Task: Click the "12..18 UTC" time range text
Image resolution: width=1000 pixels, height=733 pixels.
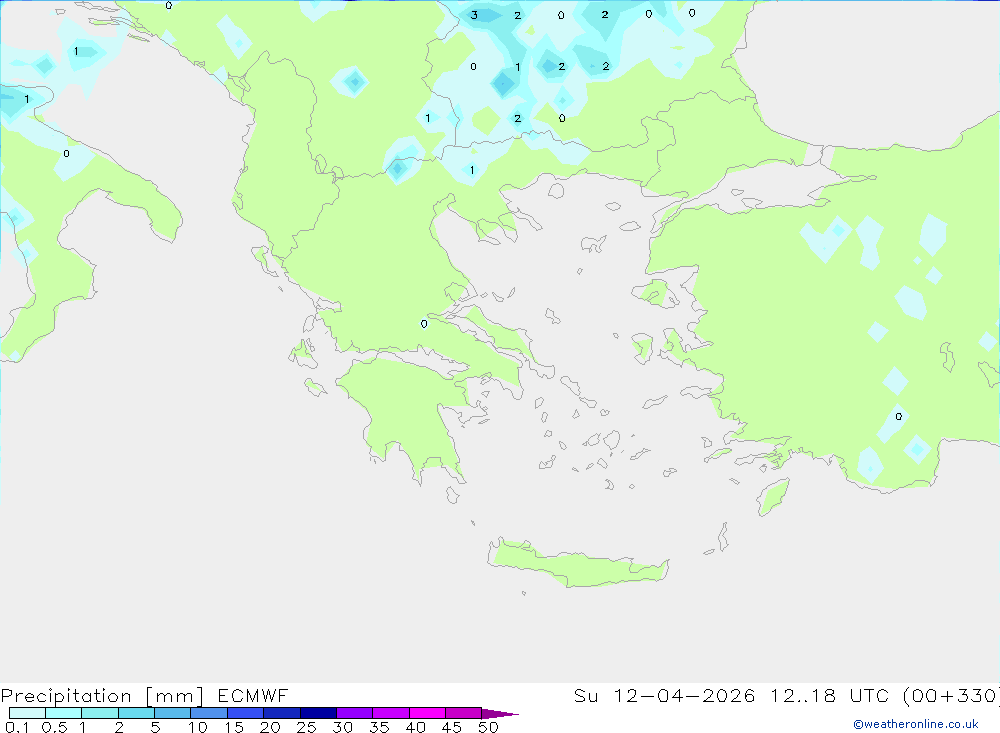Action: pyautogui.click(x=830, y=695)
